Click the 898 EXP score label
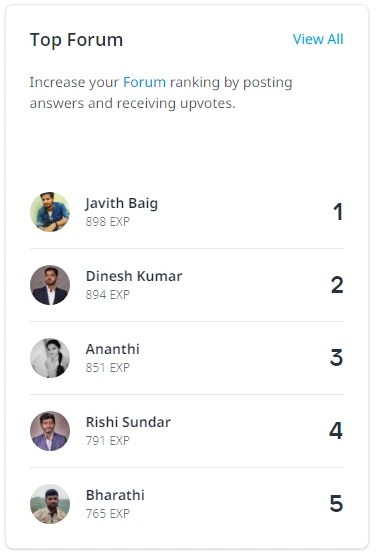 [108, 221]
